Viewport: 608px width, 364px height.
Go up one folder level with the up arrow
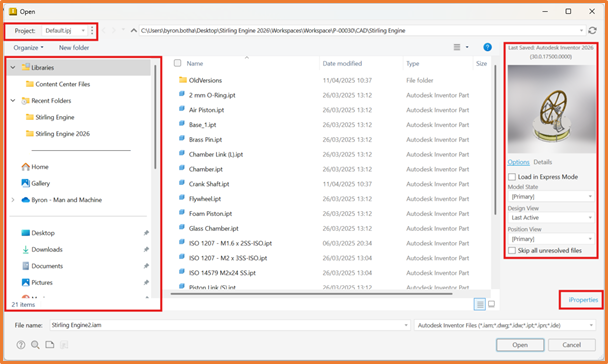coord(133,31)
